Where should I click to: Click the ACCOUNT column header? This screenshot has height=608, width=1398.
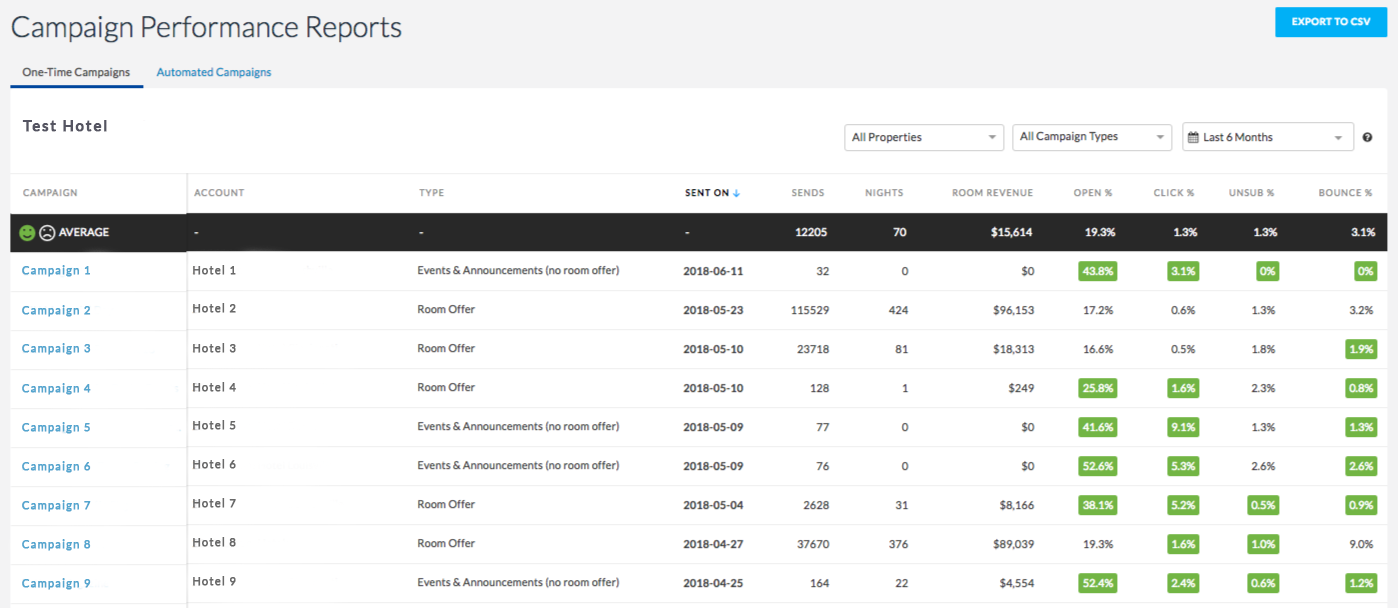(219, 193)
